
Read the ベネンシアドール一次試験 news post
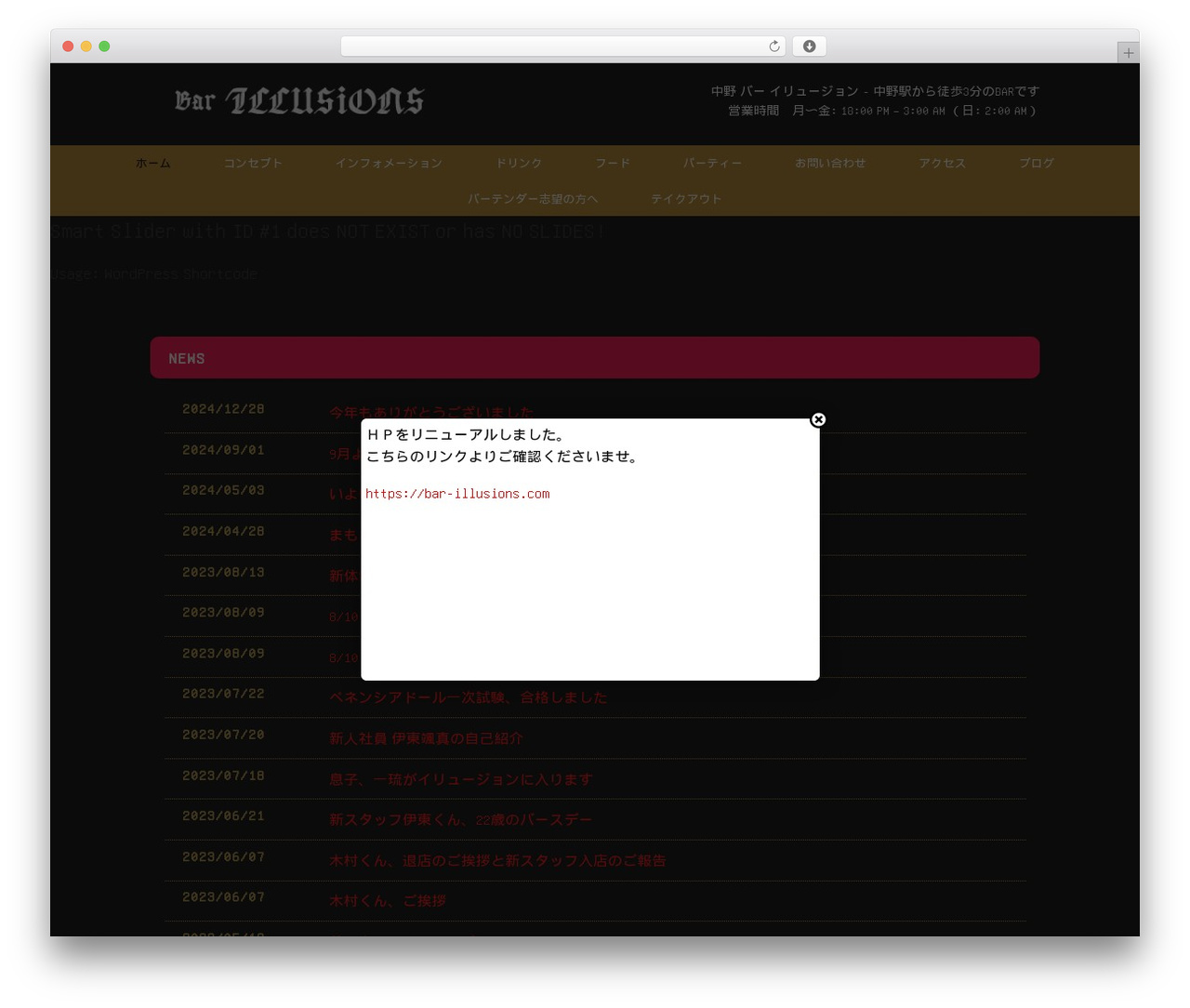coord(468,697)
